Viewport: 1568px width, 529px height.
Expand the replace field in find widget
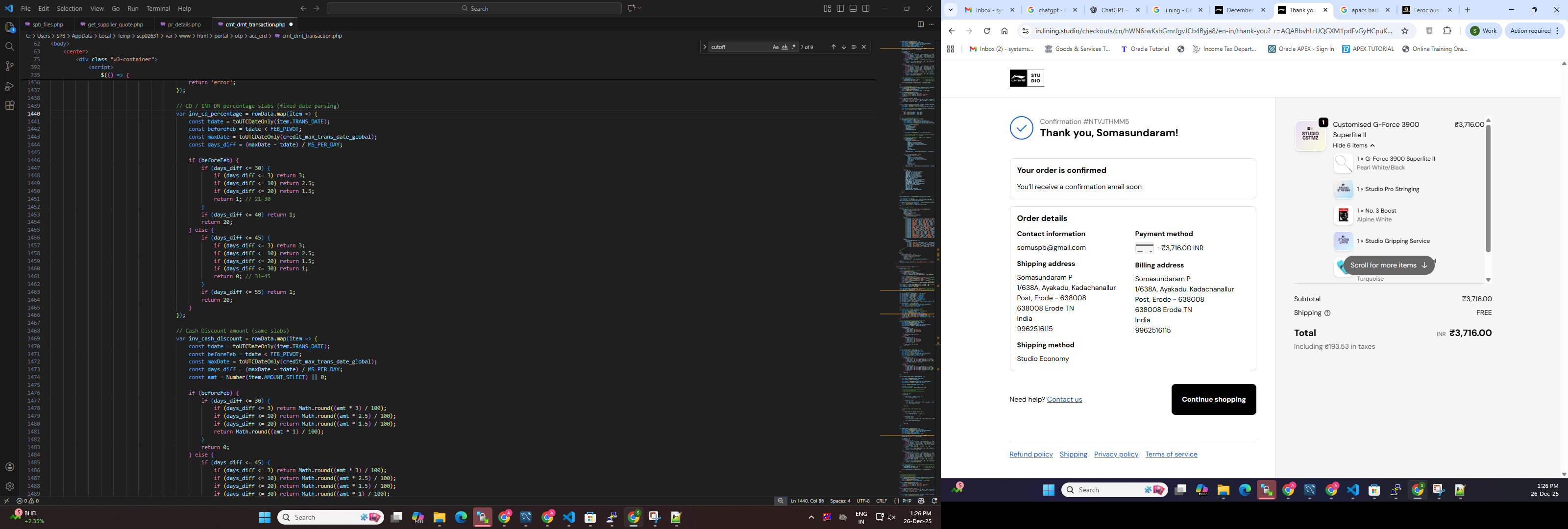click(705, 47)
